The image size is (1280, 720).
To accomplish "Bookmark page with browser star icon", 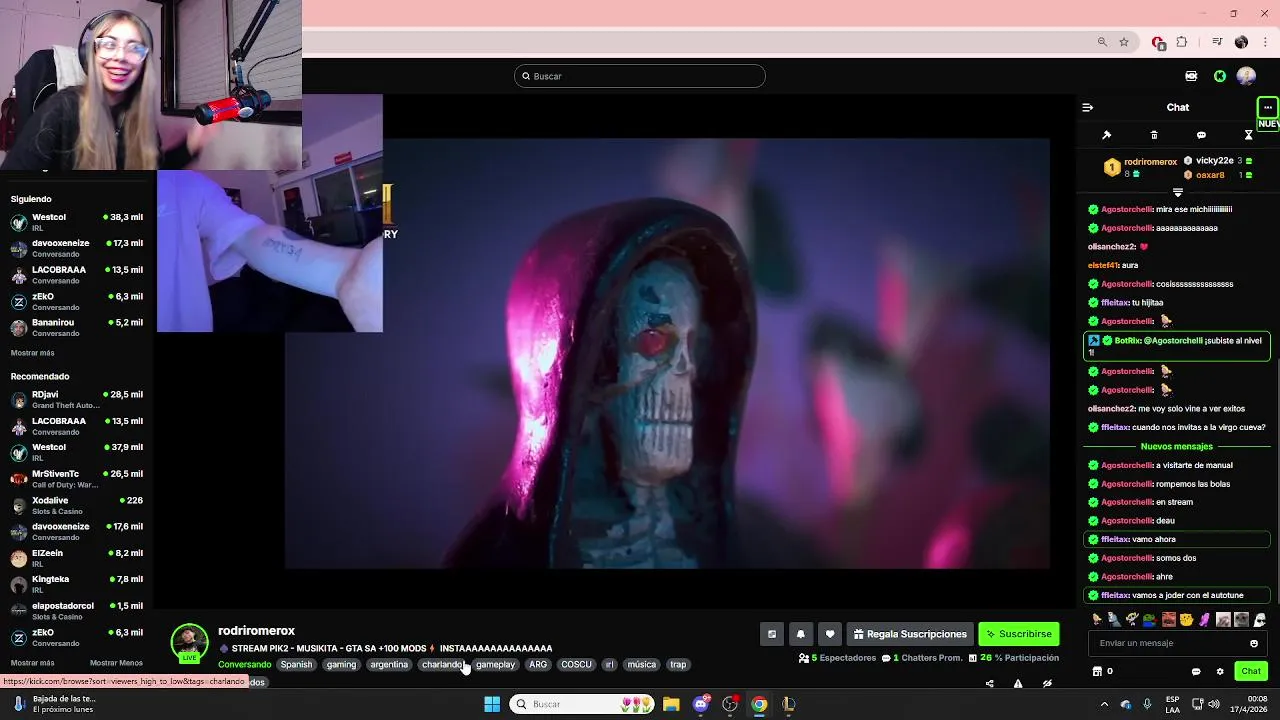I will click(1124, 42).
